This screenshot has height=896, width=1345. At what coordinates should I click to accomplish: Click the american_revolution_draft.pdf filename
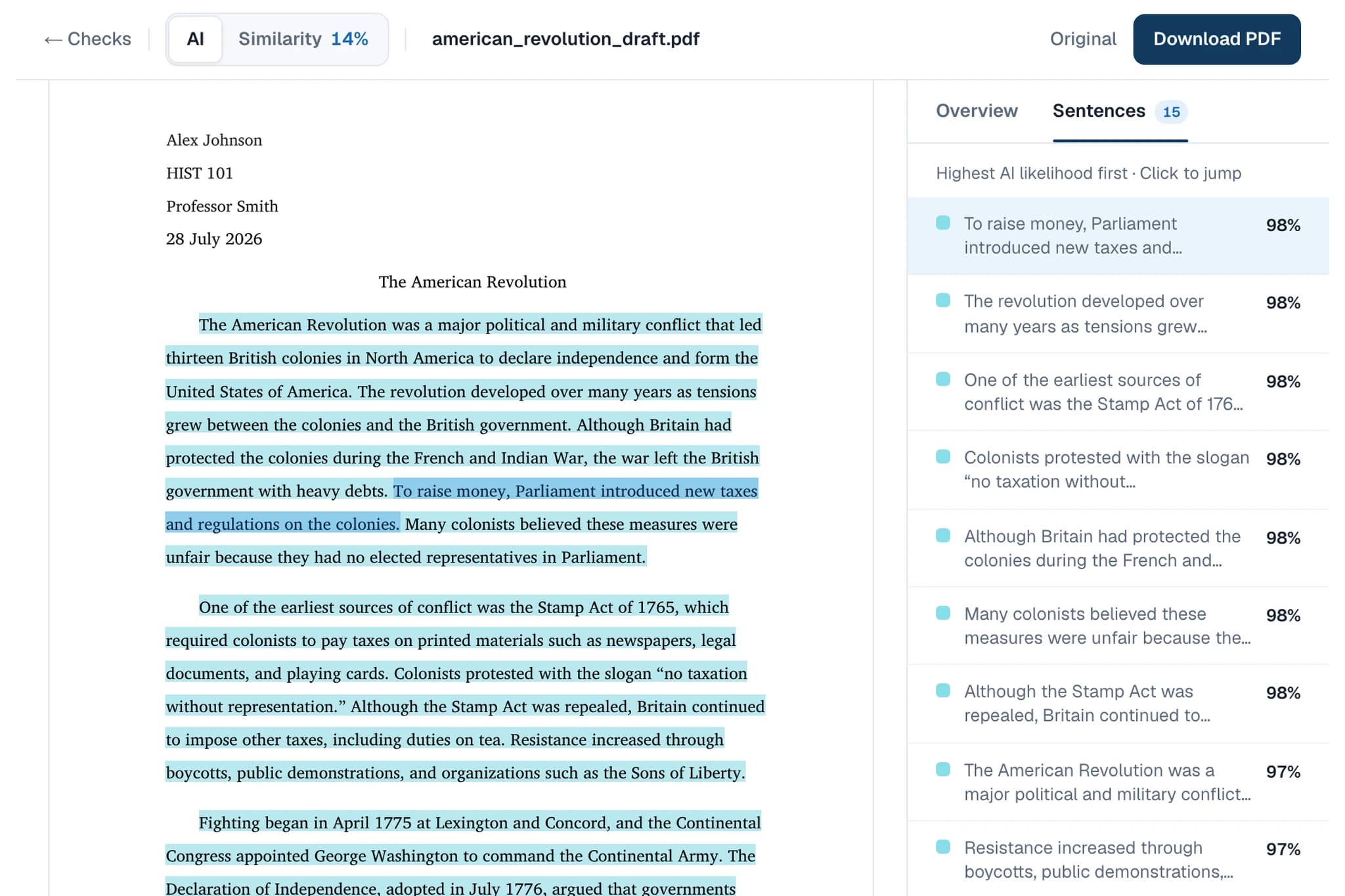click(565, 39)
